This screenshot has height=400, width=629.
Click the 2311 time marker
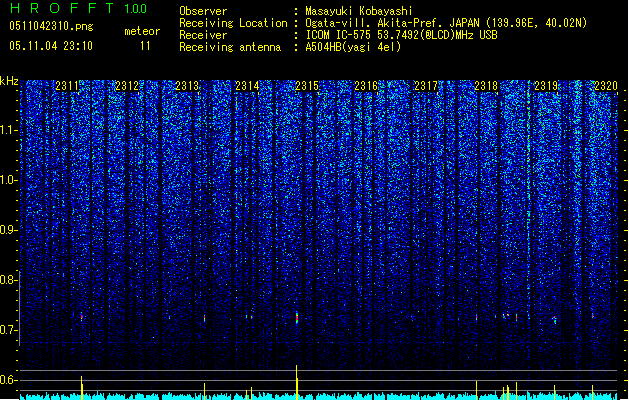click(x=67, y=86)
